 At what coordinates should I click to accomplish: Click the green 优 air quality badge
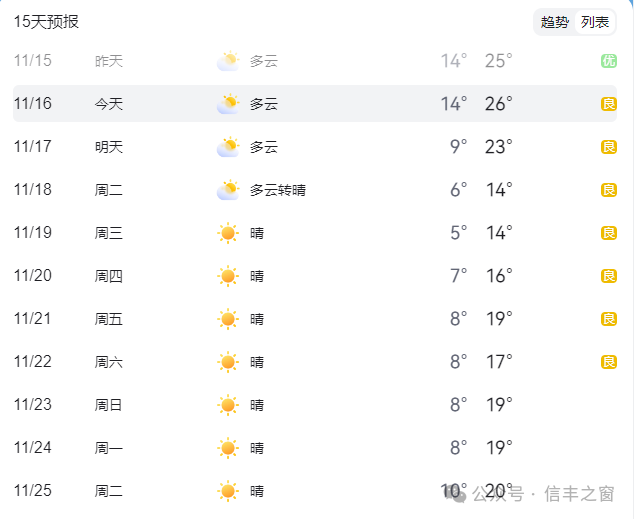pyautogui.click(x=608, y=61)
